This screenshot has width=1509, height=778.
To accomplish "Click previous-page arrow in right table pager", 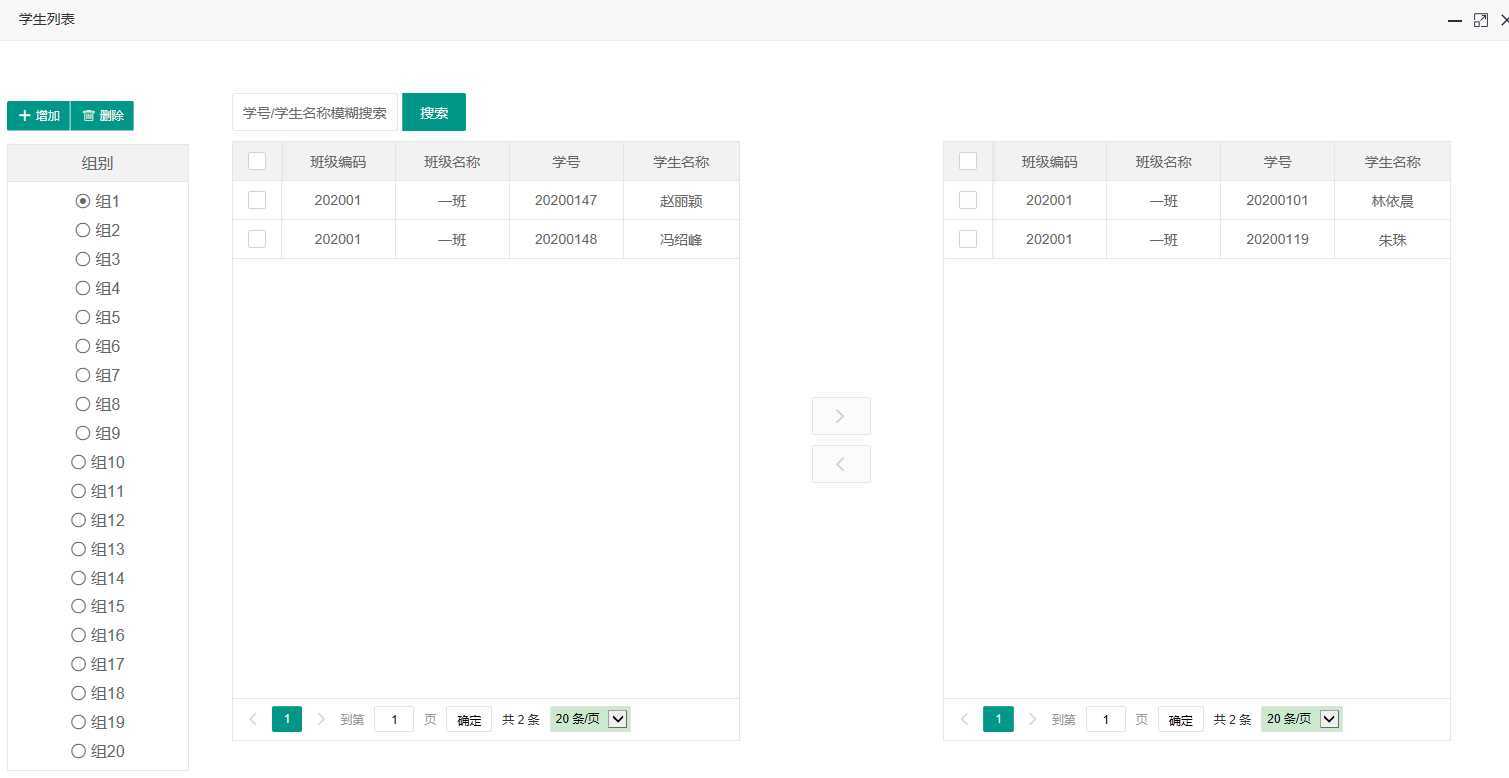I will coord(964,719).
